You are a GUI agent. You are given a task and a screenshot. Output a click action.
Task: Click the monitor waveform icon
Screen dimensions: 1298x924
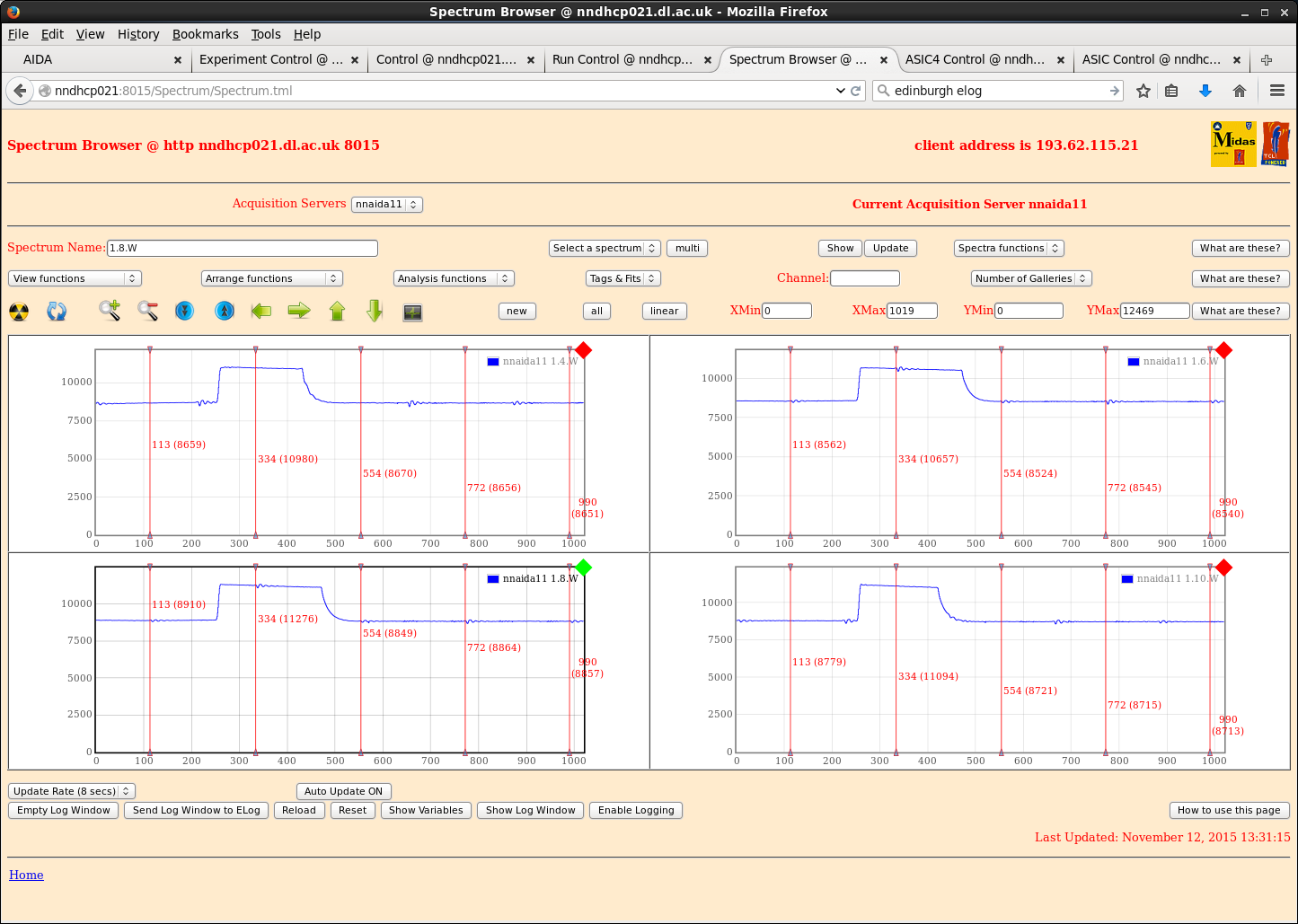(x=412, y=312)
